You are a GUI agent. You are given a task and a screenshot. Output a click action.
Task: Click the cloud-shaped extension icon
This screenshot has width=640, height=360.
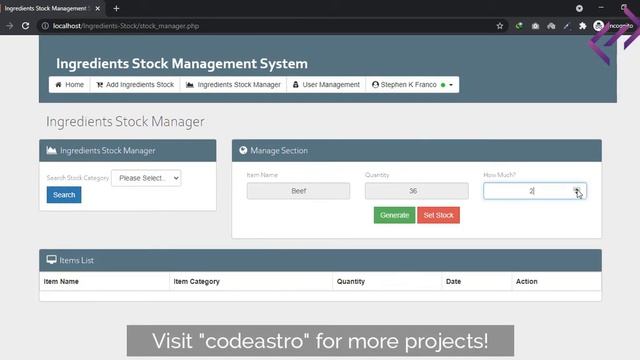[551, 26]
